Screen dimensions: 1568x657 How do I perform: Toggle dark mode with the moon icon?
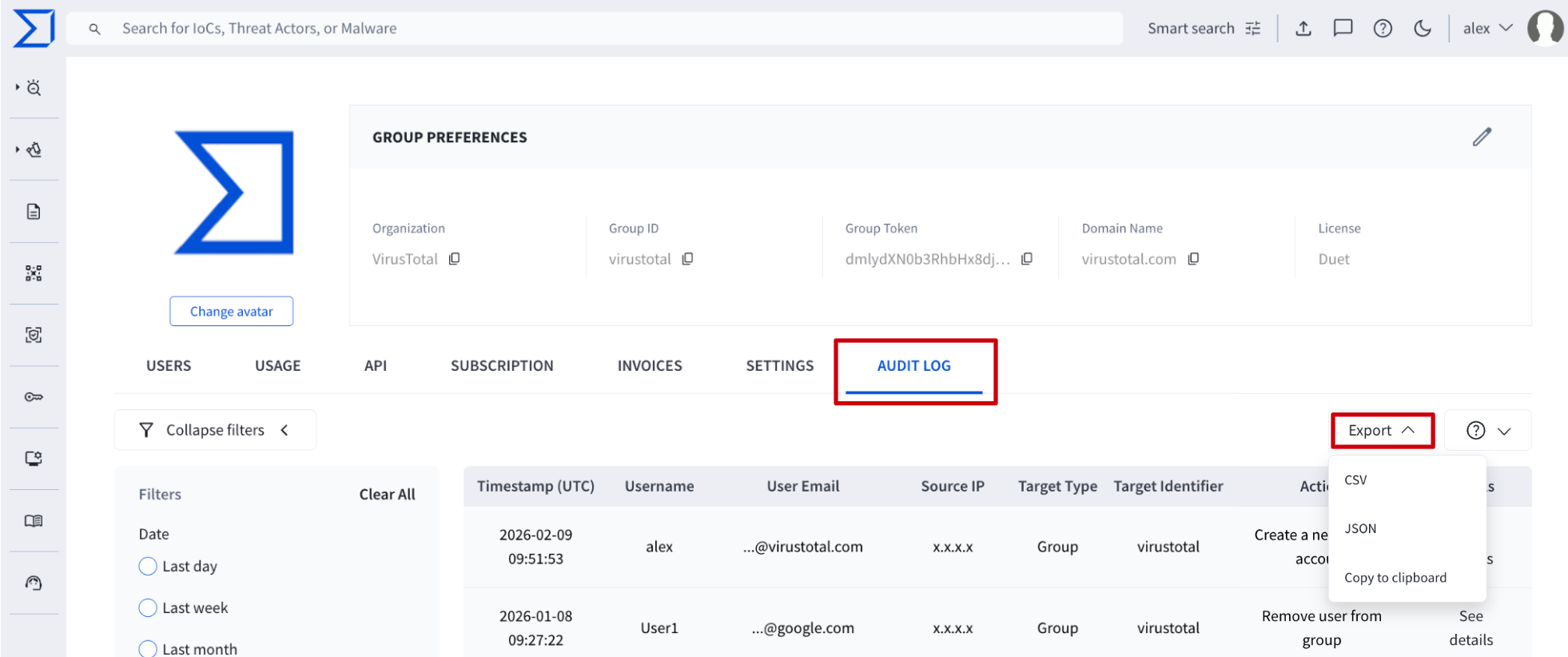click(x=1423, y=29)
